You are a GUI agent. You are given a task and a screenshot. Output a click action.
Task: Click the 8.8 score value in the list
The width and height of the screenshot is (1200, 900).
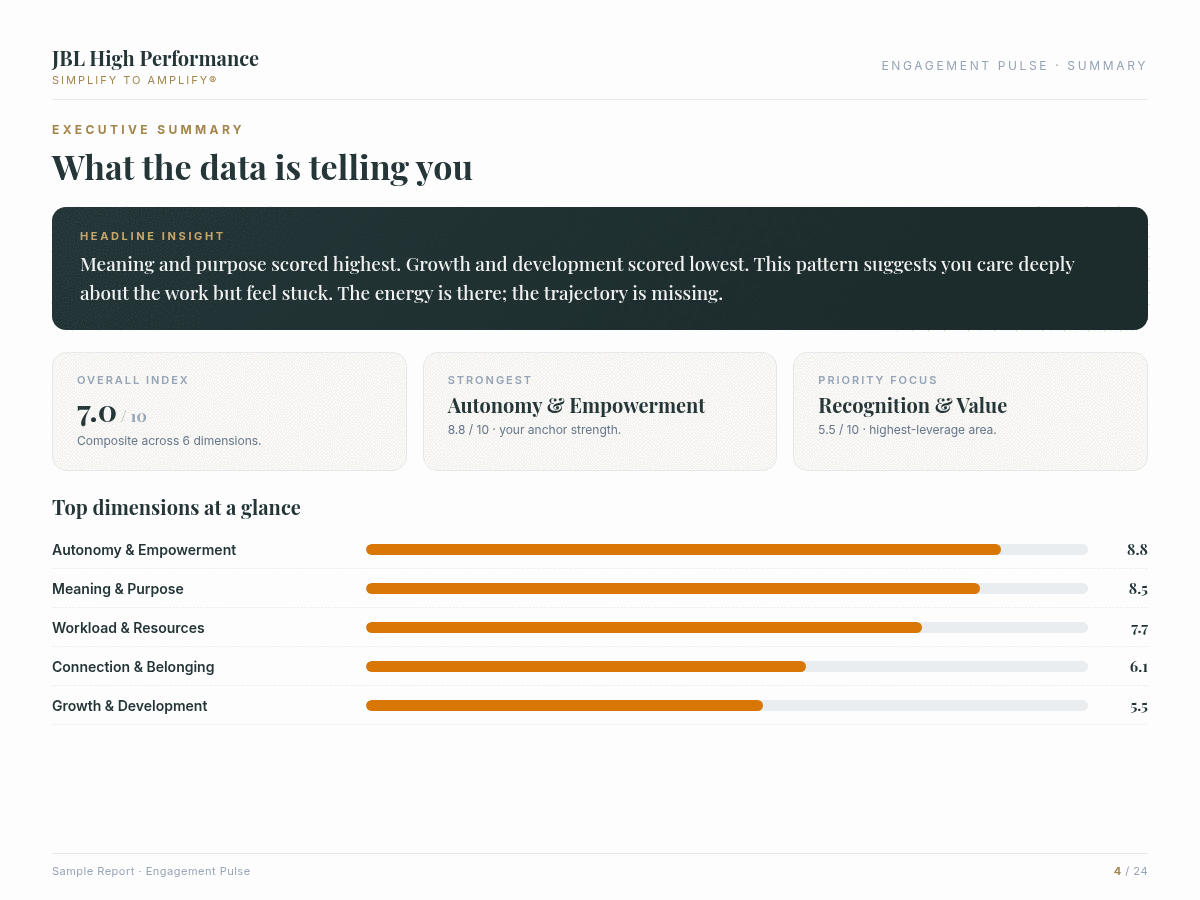click(x=1137, y=550)
